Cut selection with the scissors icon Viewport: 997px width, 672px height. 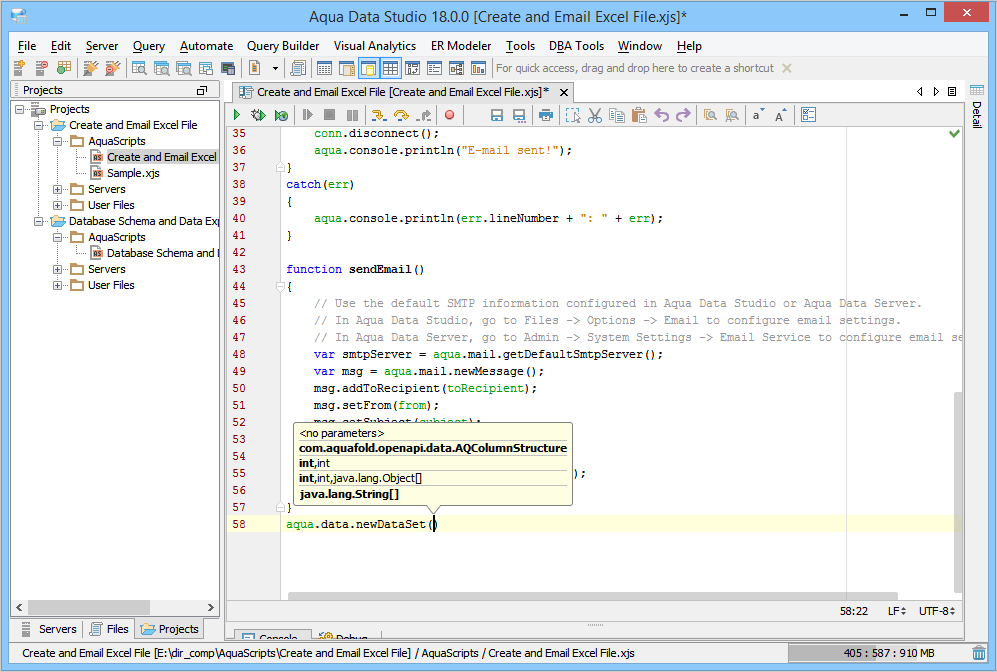(x=595, y=115)
